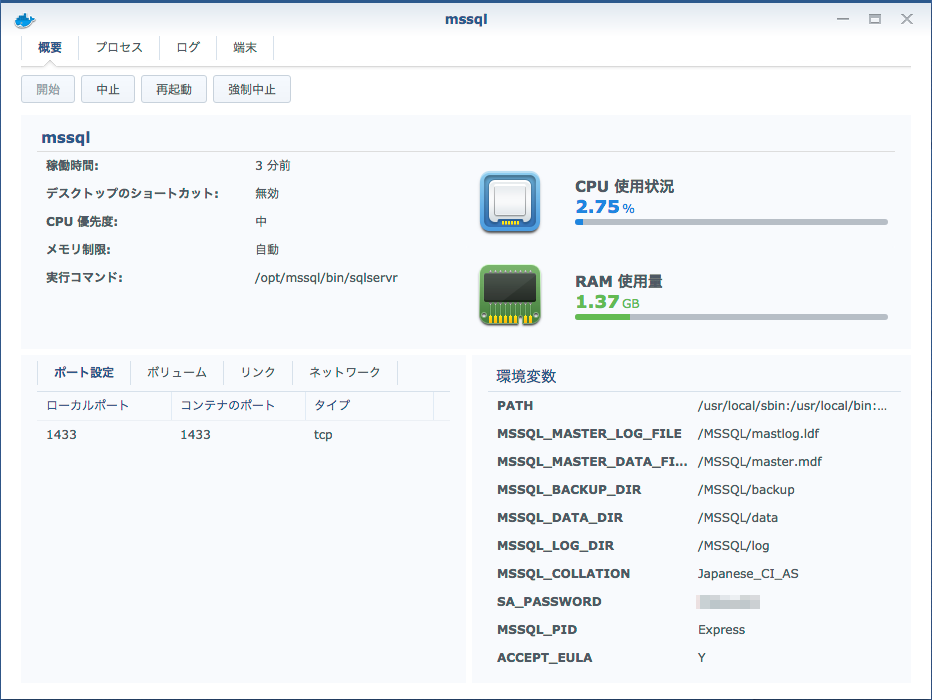
Task: Click the 開始 start button
Action: [47, 88]
